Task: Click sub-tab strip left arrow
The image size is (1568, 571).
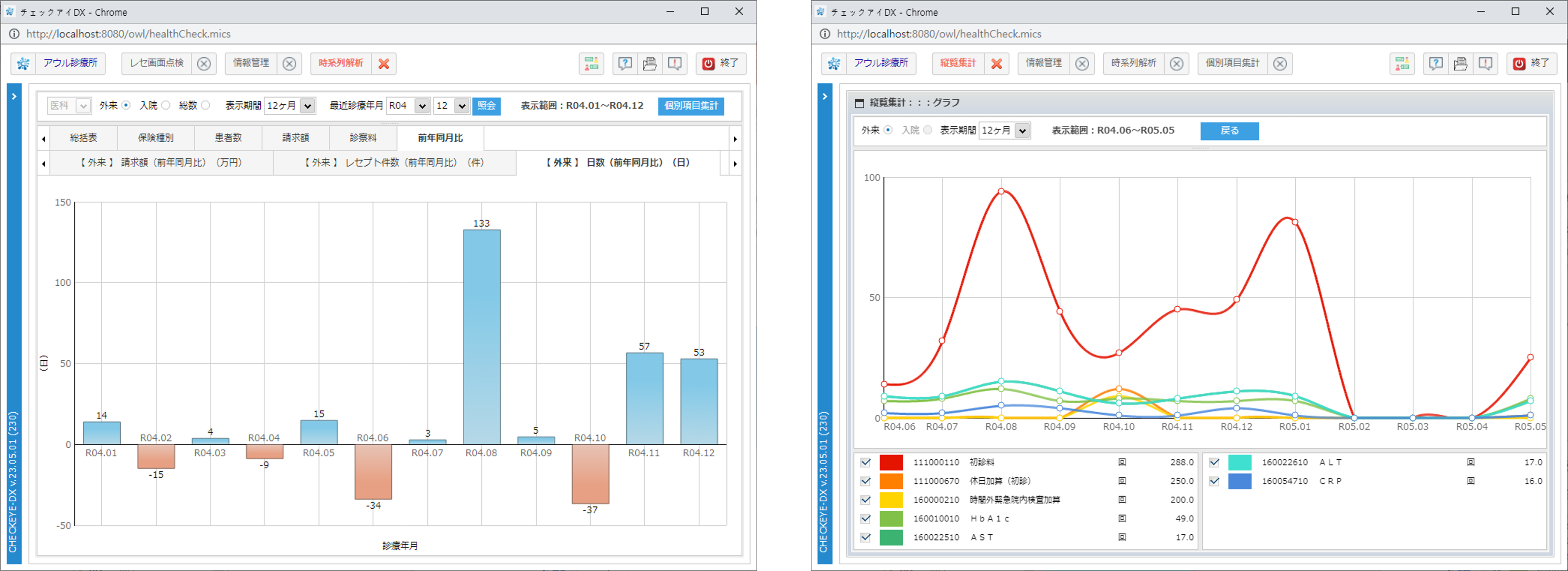Action: tap(44, 163)
